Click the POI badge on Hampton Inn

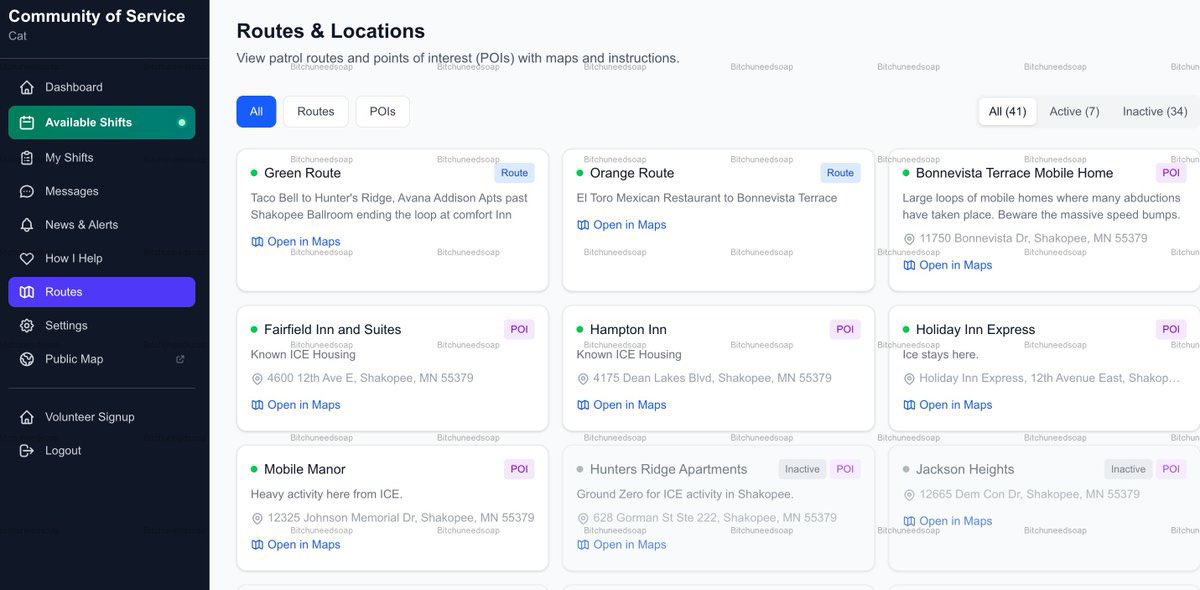[x=845, y=330]
